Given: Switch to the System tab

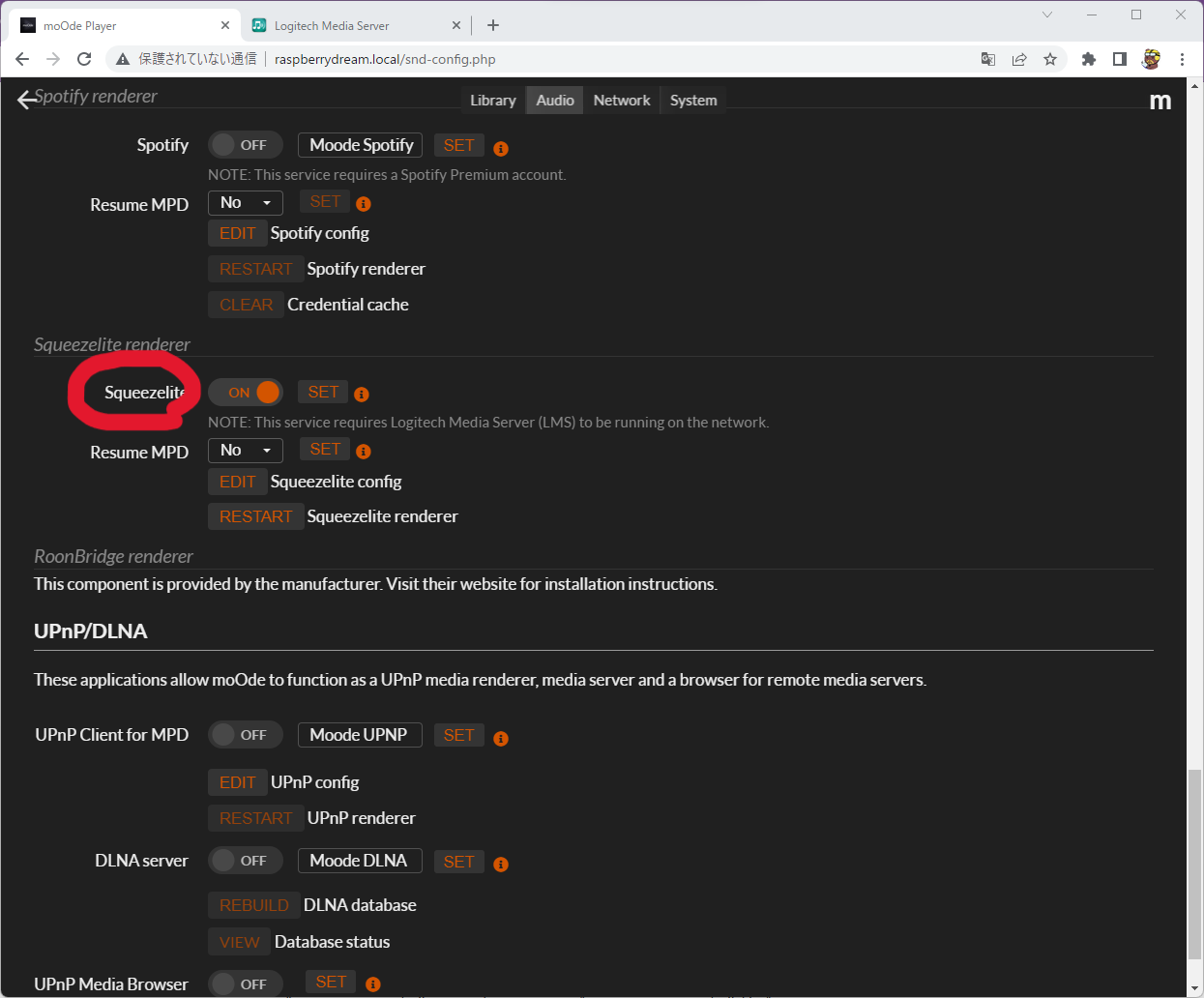Looking at the screenshot, I should click(x=693, y=101).
